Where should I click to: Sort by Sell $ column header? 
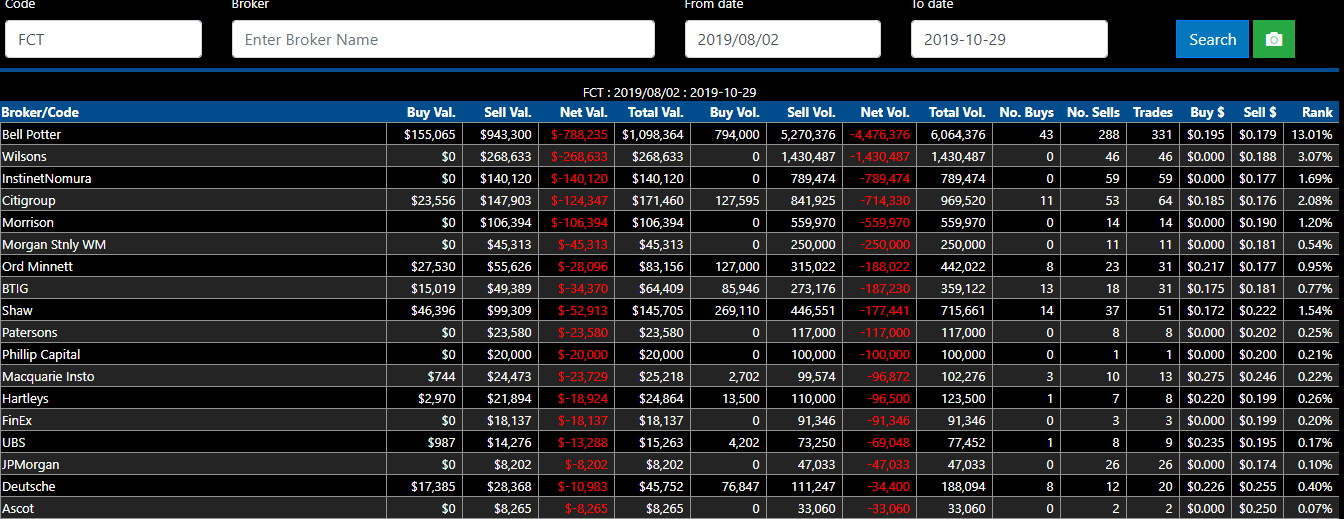pos(1260,112)
